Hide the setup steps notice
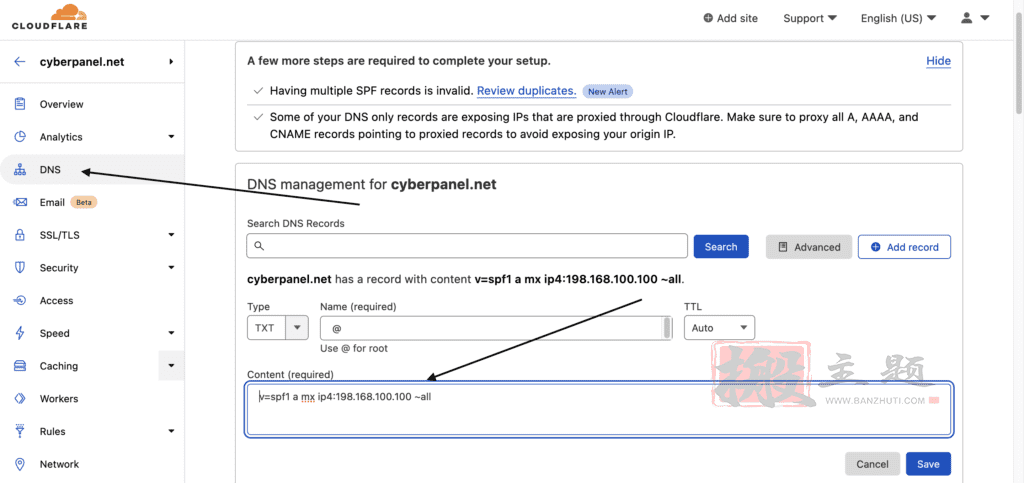This screenshot has height=483, width=1024. (x=938, y=61)
